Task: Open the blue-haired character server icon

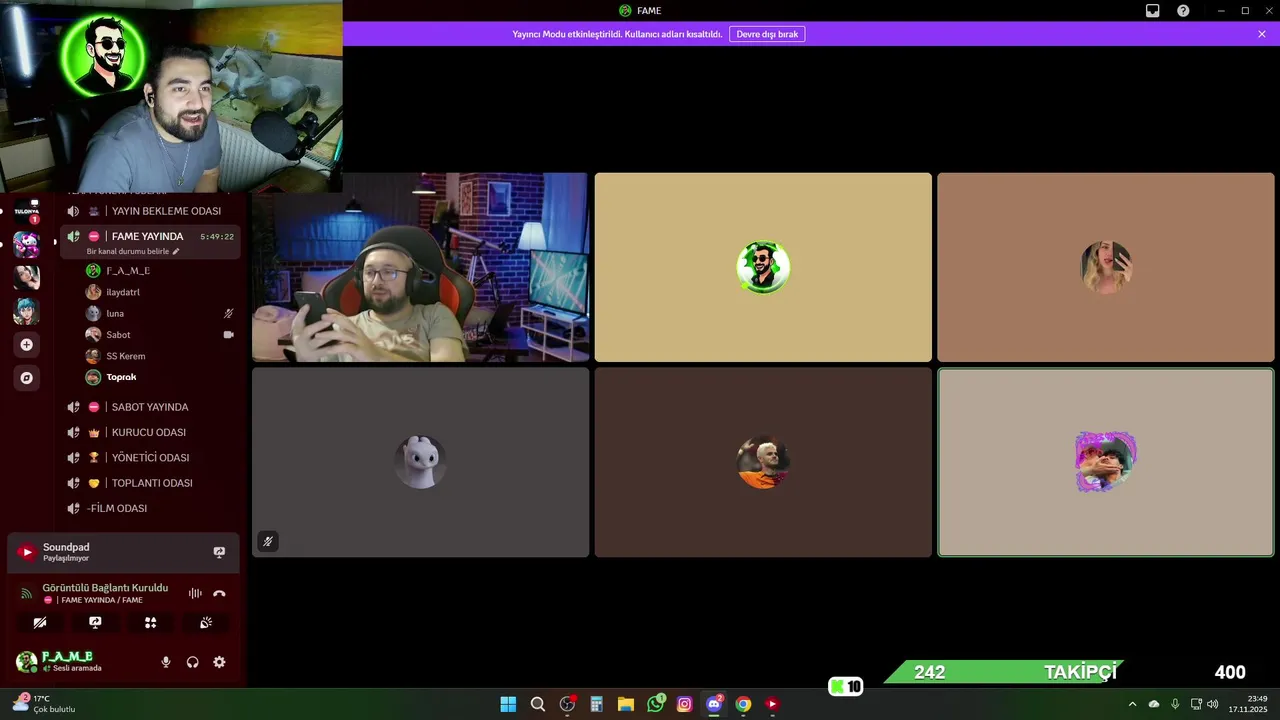Action: pyautogui.click(x=27, y=311)
